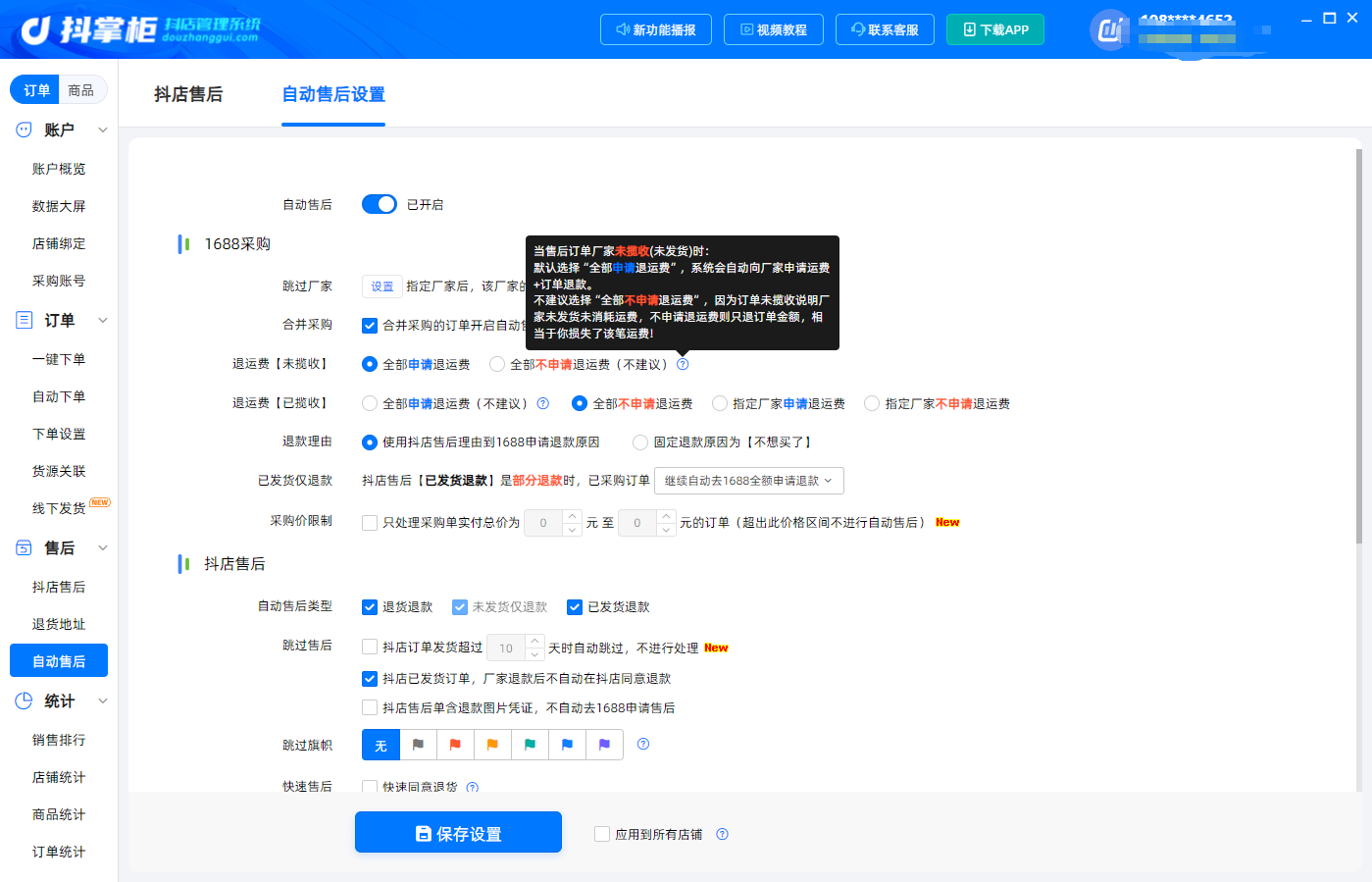Click help icon beside 全部不申请退运费（不建议）
1372x882 pixels.
(x=683, y=364)
